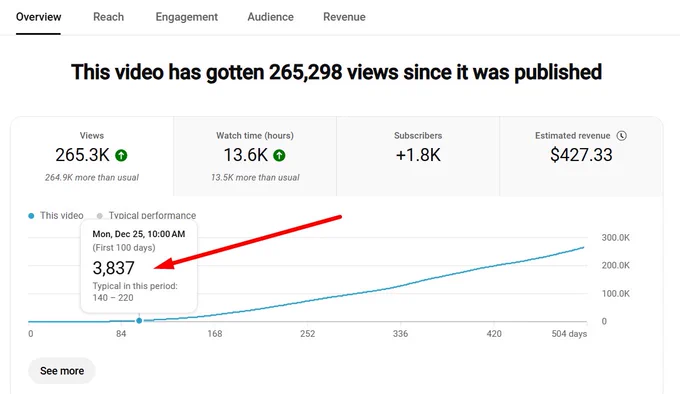Click the See more button
The width and height of the screenshot is (680, 394).
click(x=62, y=371)
